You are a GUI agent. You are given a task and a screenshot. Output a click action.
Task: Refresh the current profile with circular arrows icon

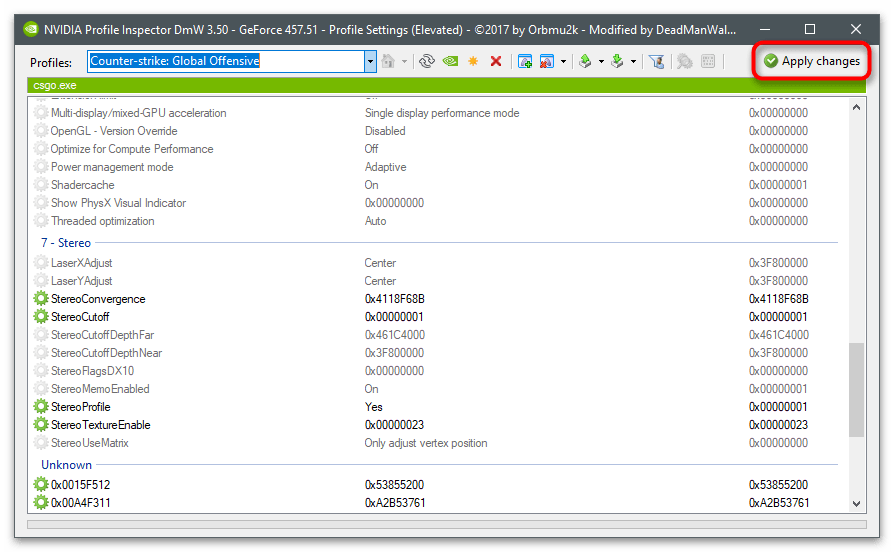pos(426,61)
